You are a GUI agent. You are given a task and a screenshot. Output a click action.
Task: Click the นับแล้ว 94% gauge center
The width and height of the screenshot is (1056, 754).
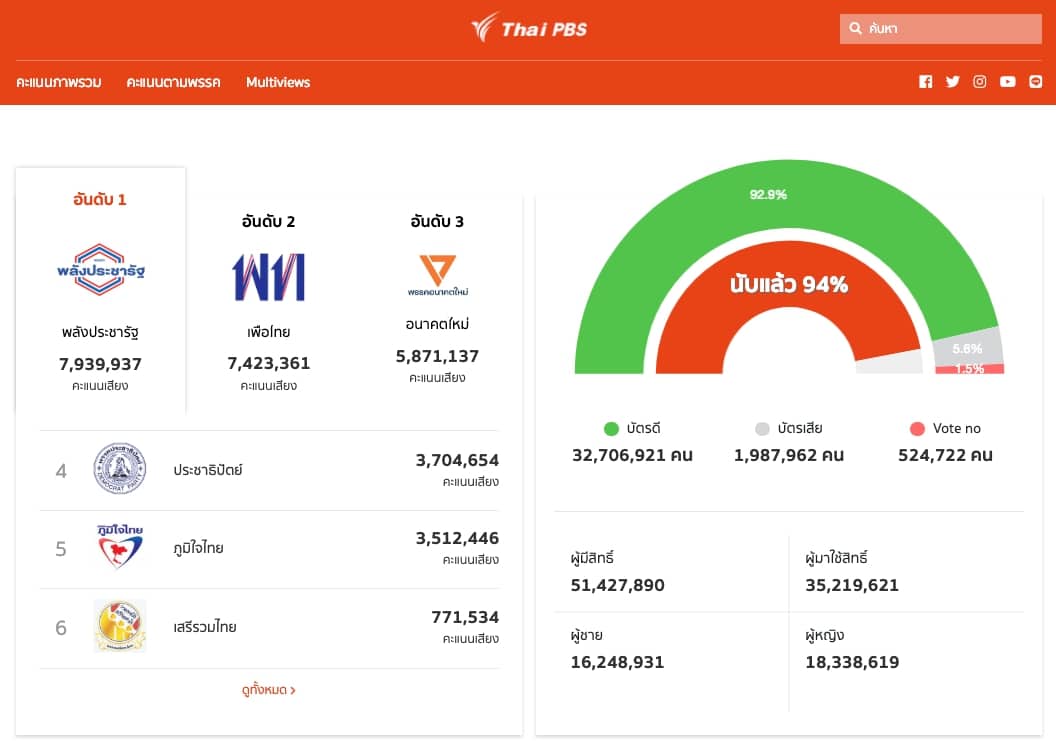789,285
